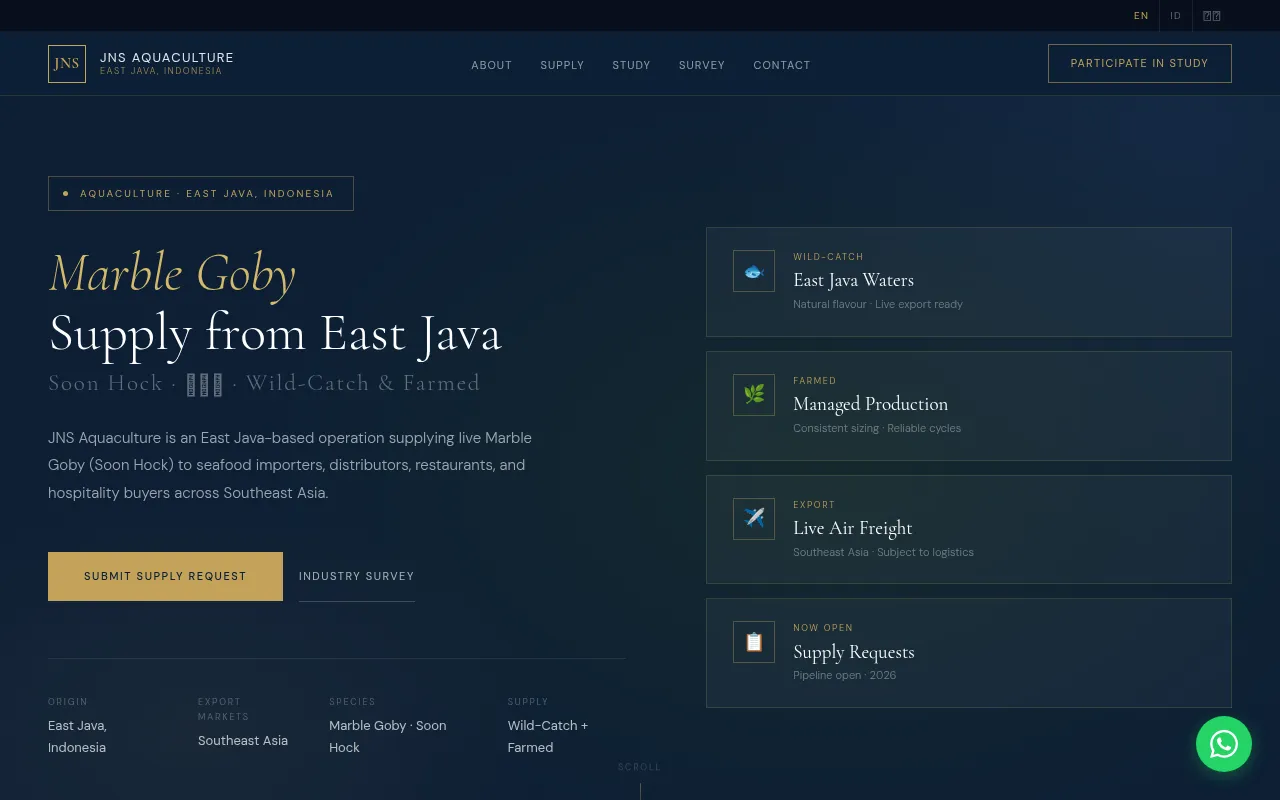The image size is (1280, 800).
Task: Click the airplane icon on Export card
Action: 754,519
